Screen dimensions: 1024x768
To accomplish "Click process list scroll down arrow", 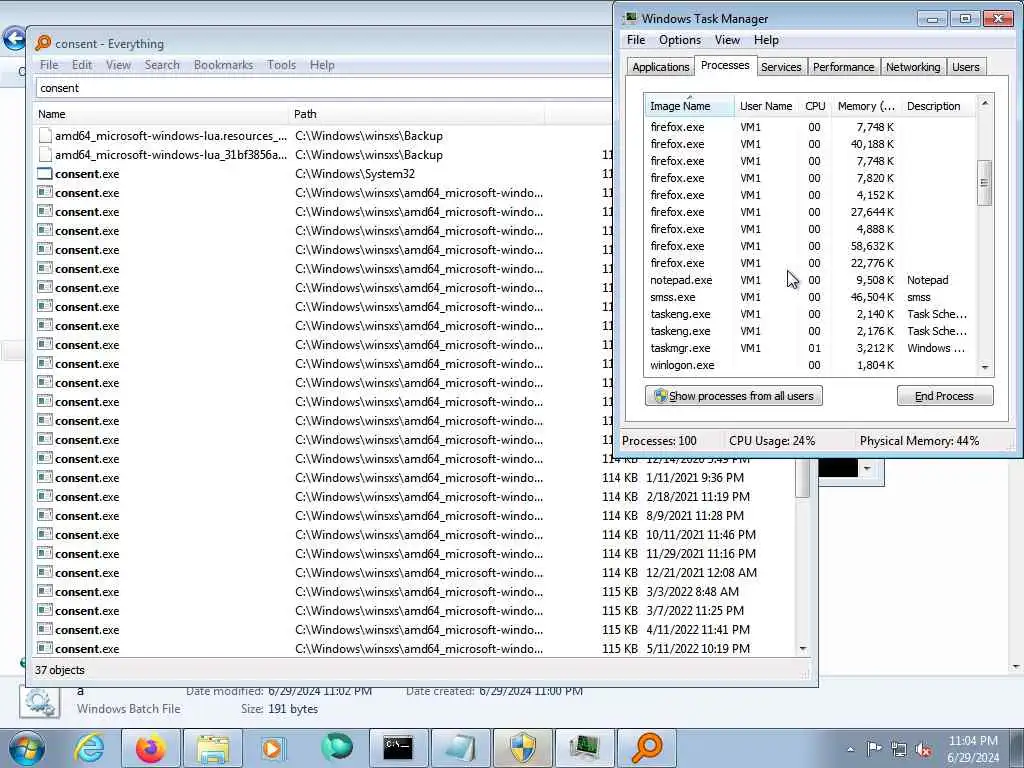I will (x=985, y=368).
